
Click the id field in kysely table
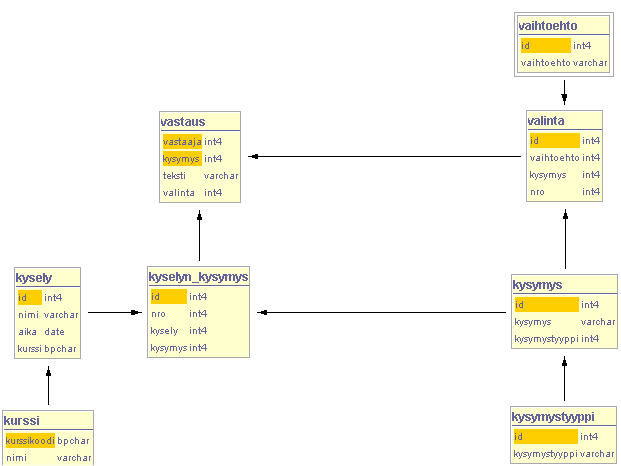coord(30,297)
